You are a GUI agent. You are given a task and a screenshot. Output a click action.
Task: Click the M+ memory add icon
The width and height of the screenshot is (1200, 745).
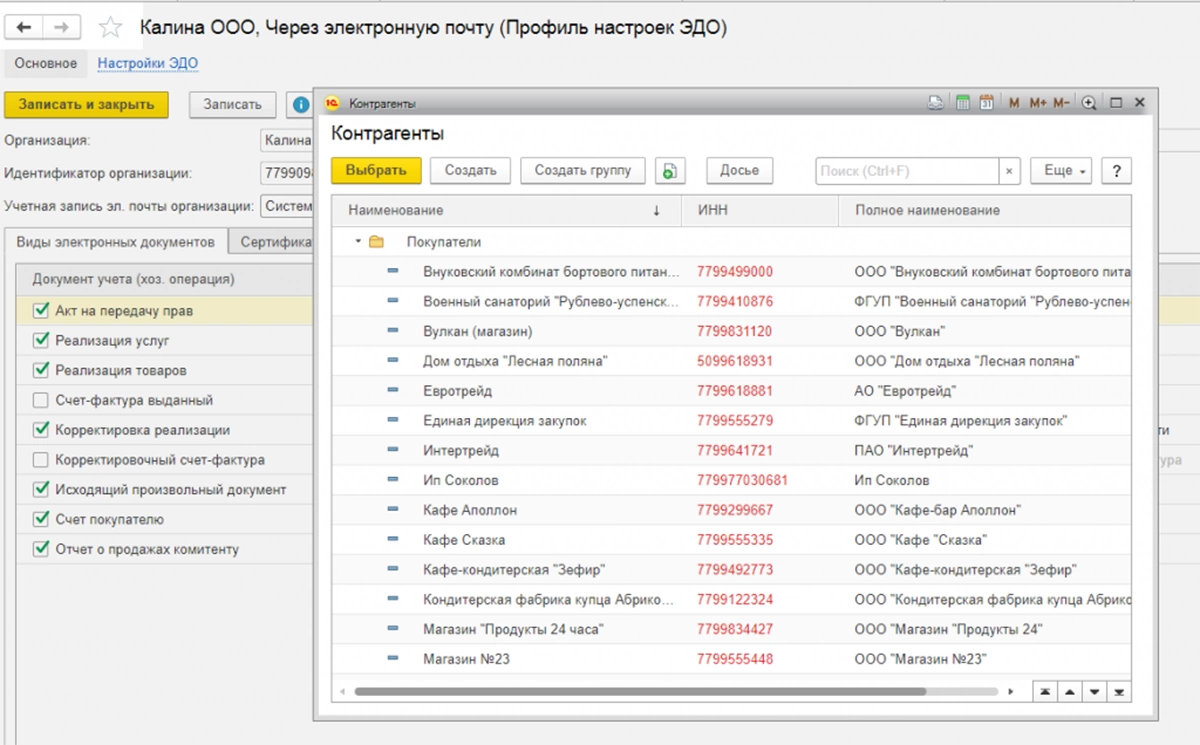1037,103
